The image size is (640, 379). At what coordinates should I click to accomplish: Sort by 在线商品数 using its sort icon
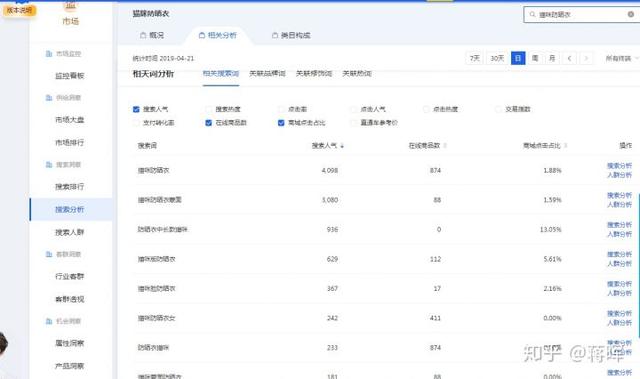point(445,146)
